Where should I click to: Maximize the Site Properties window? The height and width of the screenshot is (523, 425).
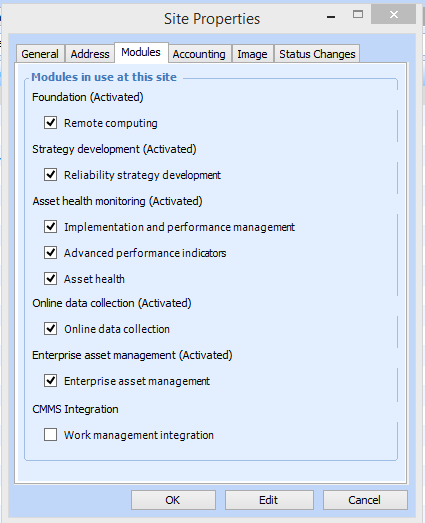click(x=358, y=14)
